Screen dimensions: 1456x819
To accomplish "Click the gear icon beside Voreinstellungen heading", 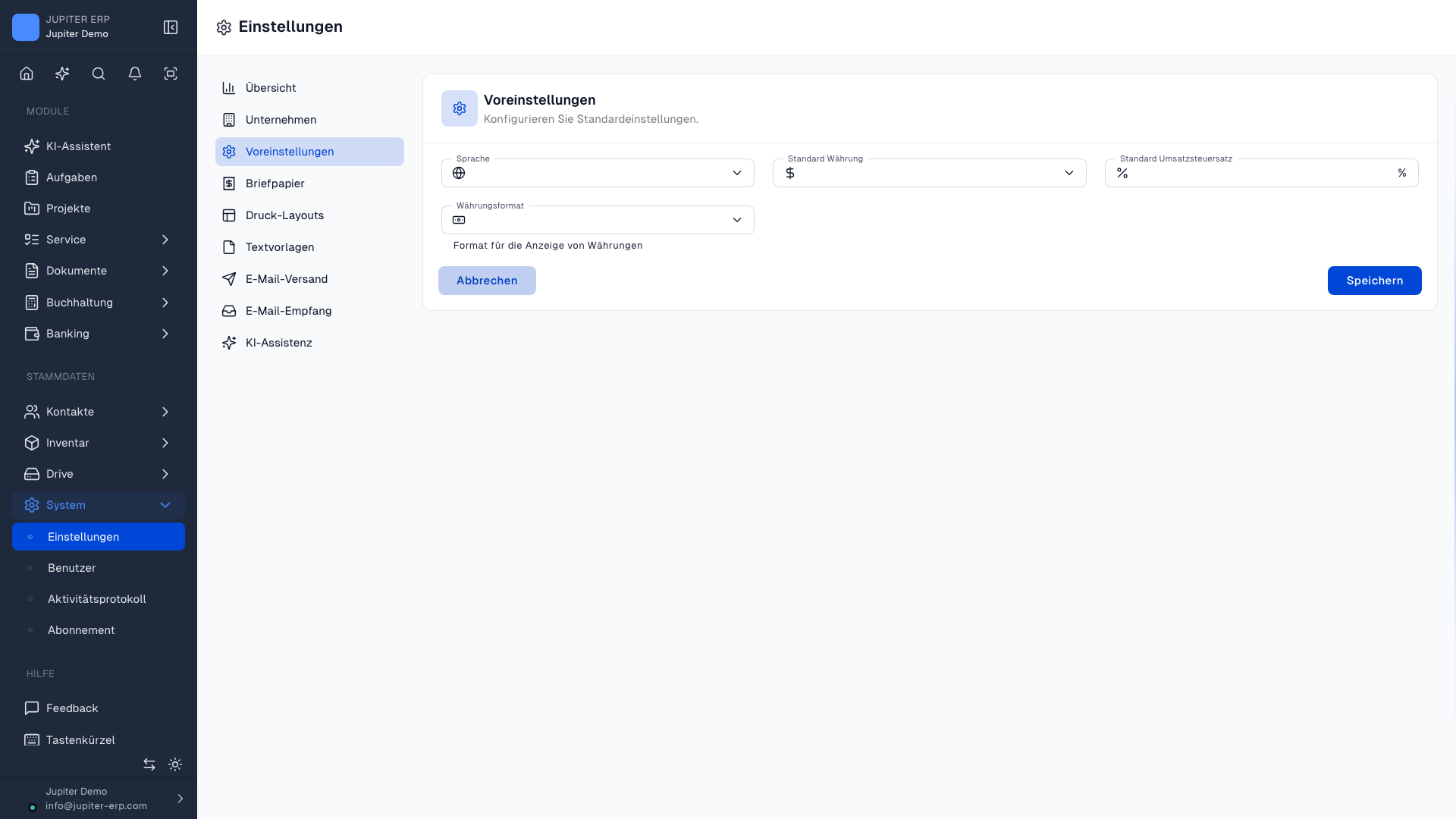I will click(460, 108).
